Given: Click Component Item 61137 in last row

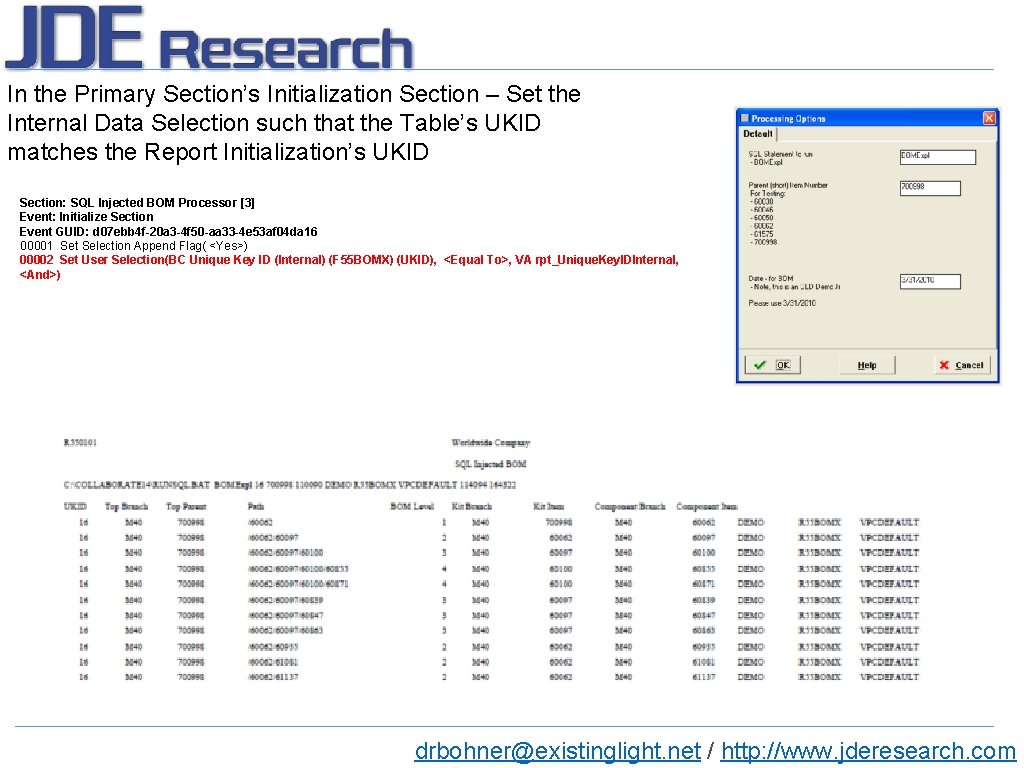Looking at the screenshot, I should (703, 677).
